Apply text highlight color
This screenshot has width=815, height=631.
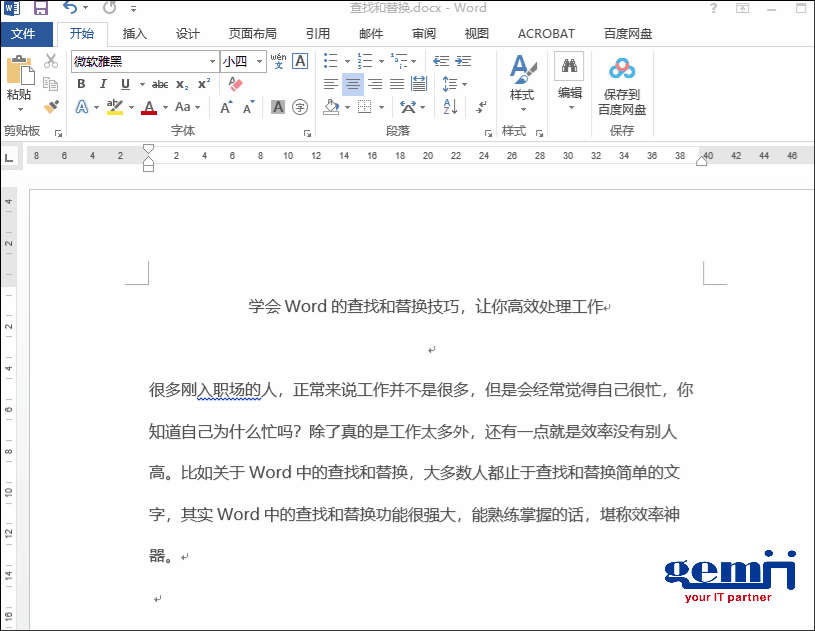(x=113, y=107)
